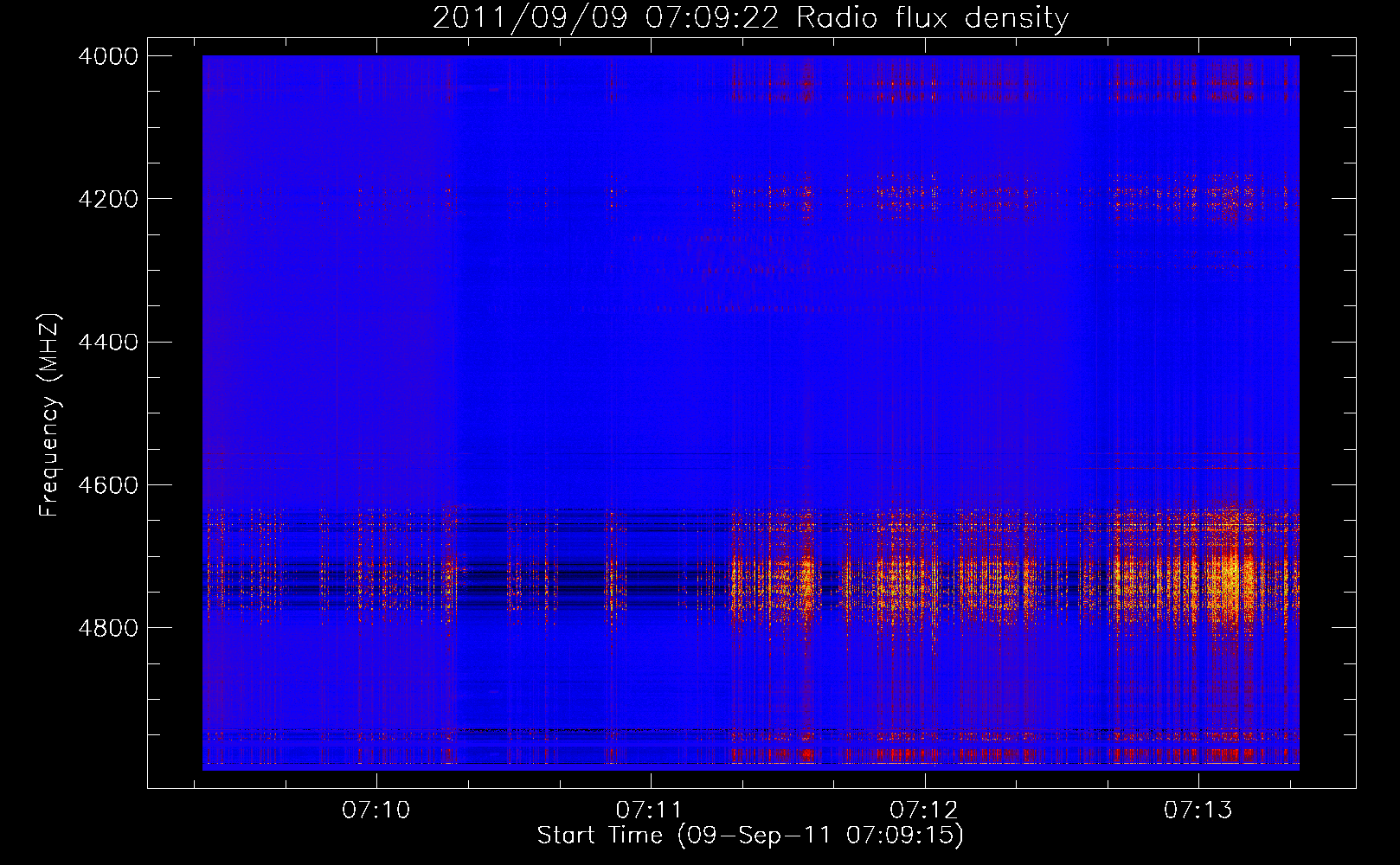Click the 07:11 time tick label

[x=650, y=811]
